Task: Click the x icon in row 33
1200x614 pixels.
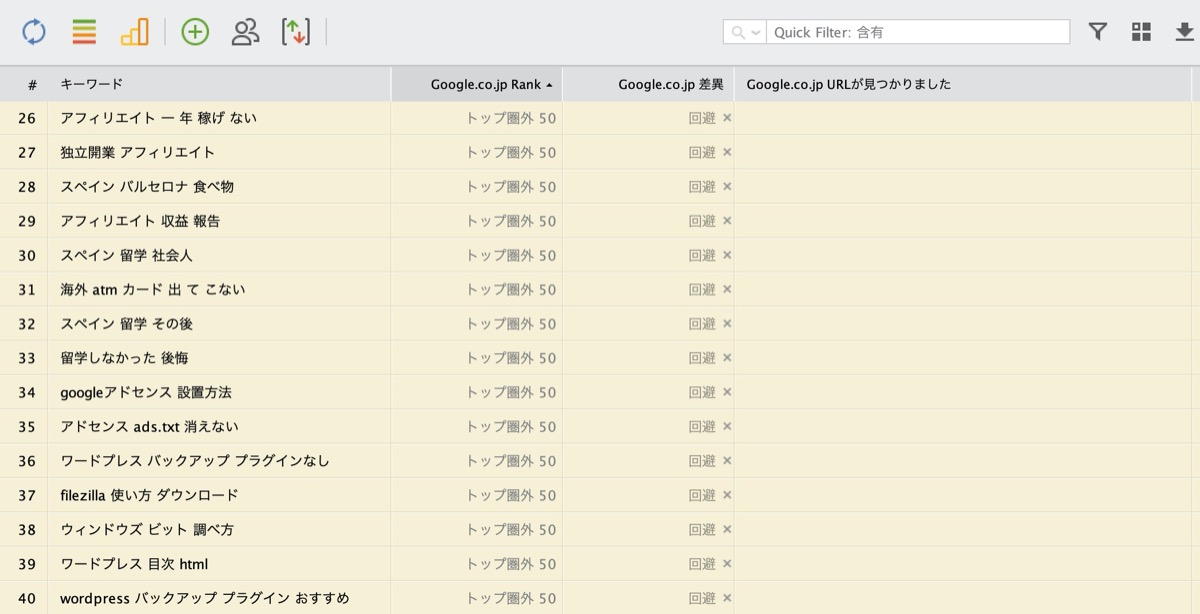Action: coord(727,358)
